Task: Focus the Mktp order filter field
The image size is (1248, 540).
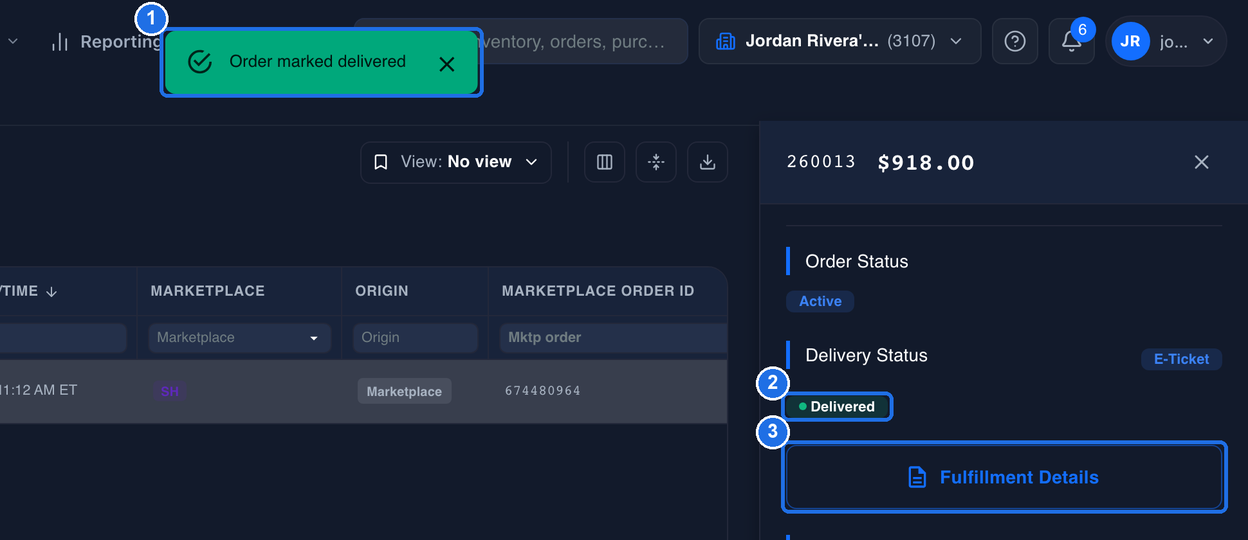Action: pyautogui.click(x=613, y=338)
